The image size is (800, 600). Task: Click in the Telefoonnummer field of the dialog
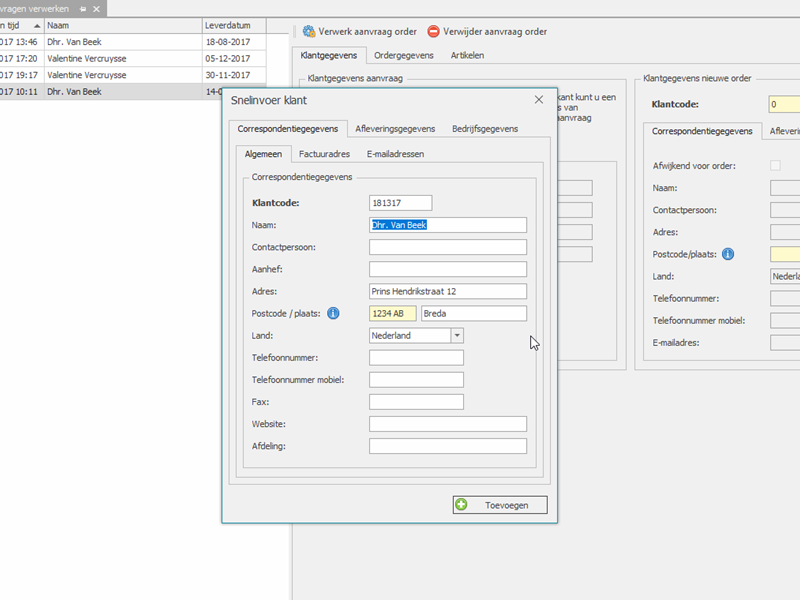point(416,358)
